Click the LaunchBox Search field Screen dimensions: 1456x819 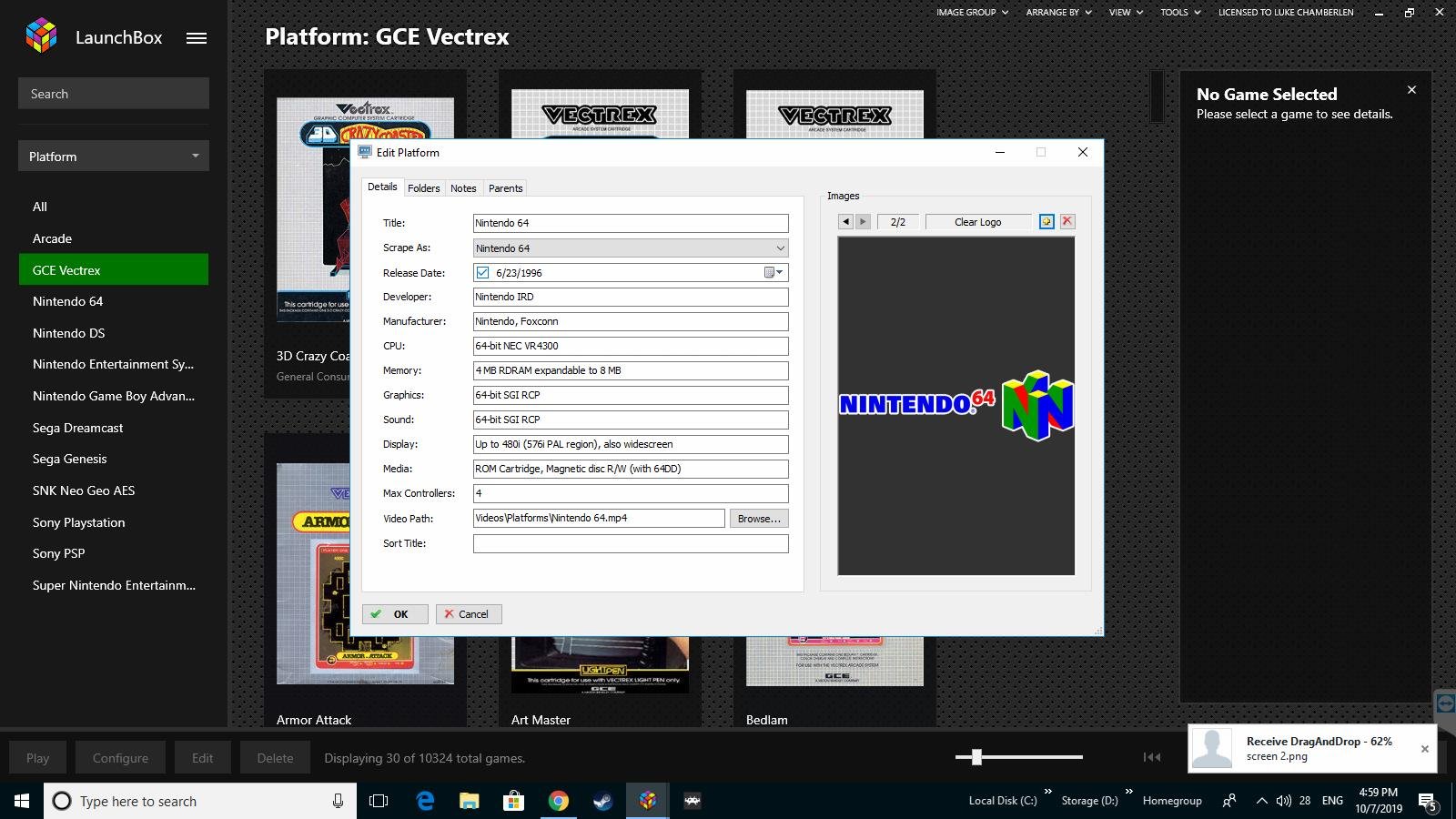point(114,94)
